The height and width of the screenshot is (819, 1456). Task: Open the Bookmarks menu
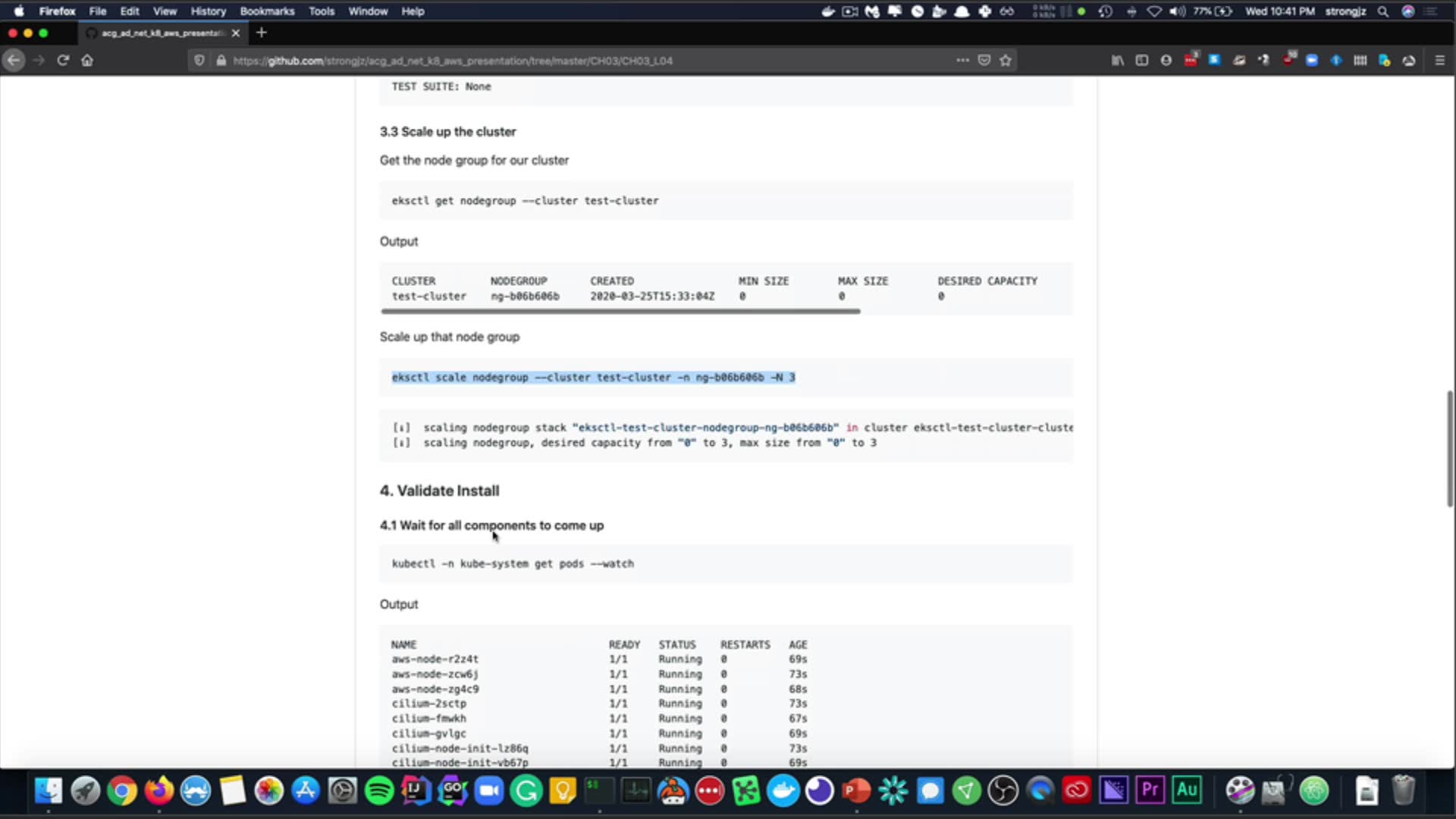pos(267,11)
